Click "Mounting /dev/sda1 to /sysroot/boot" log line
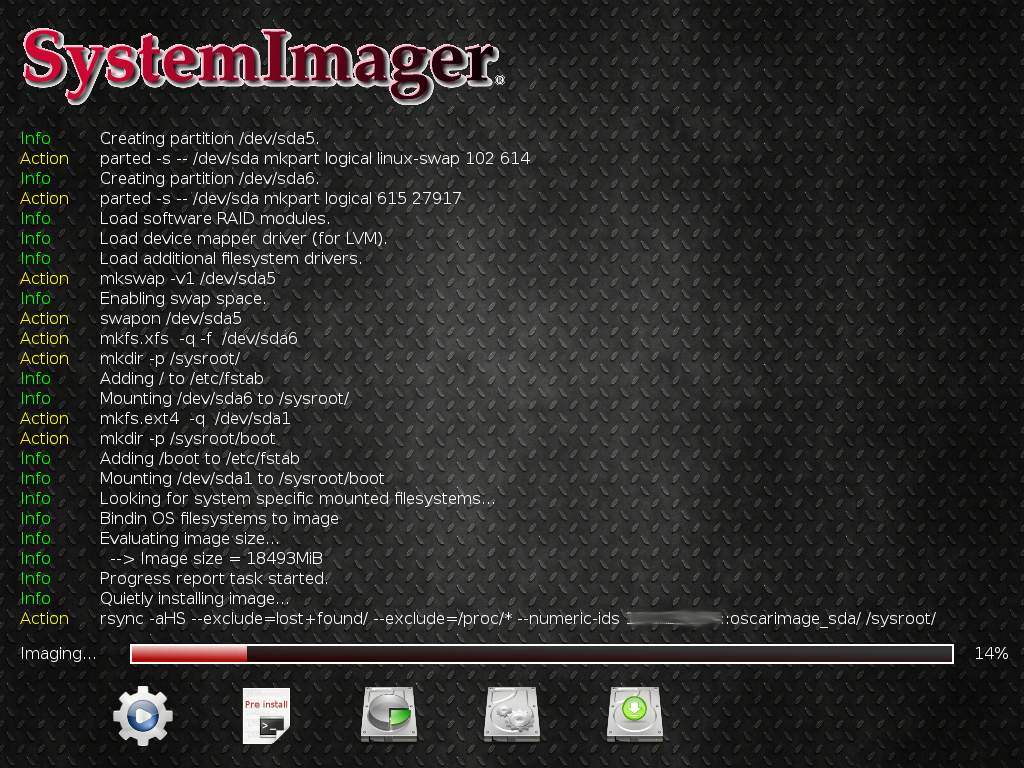This screenshot has height=768, width=1024. [242, 479]
